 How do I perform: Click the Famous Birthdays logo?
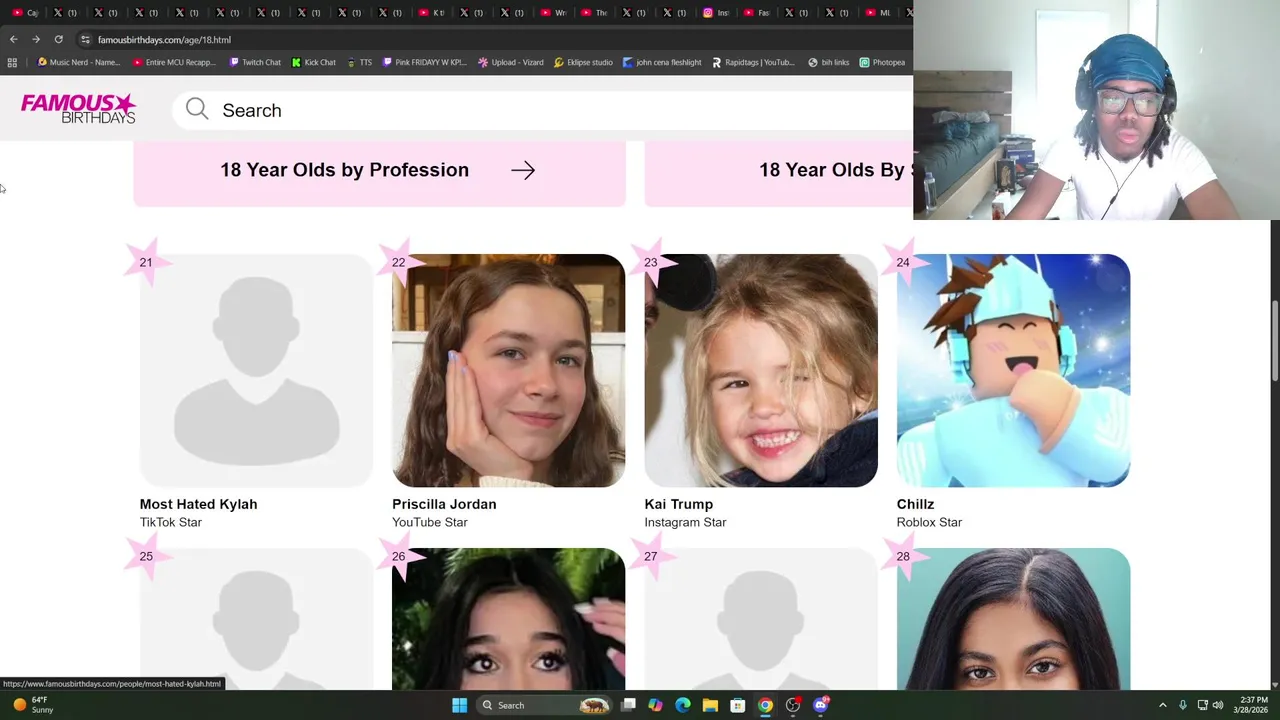pos(78,109)
